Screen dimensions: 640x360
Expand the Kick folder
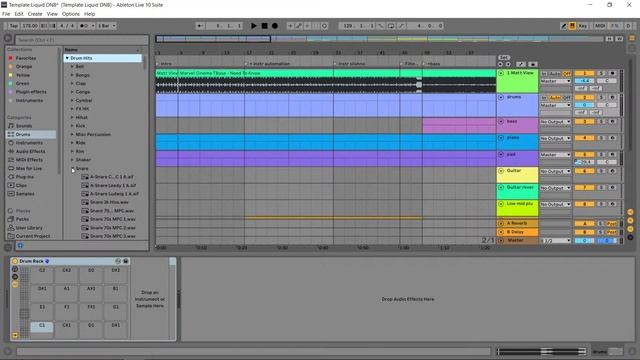(x=72, y=126)
